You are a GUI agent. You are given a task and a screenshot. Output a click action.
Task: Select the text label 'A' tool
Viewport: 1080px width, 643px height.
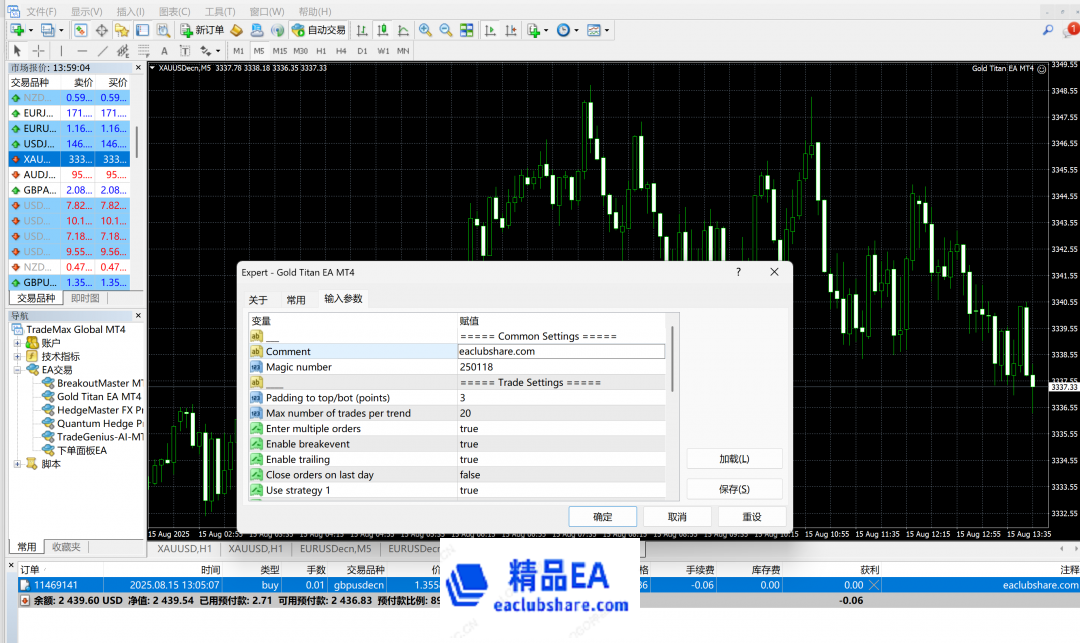coord(164,50)
